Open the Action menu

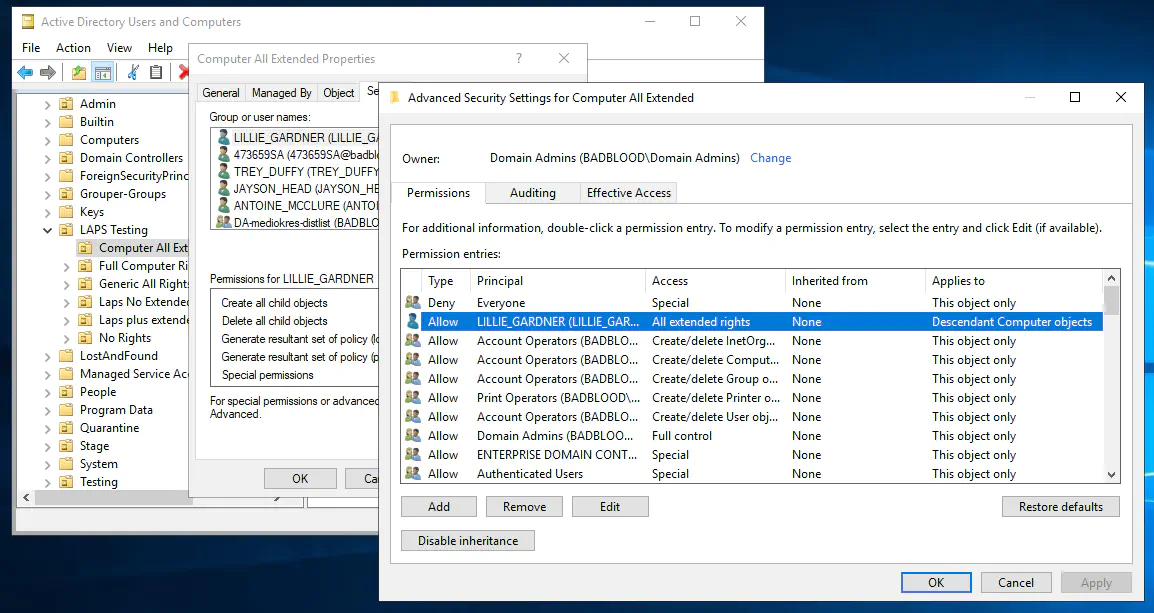[x=74, y=48]
